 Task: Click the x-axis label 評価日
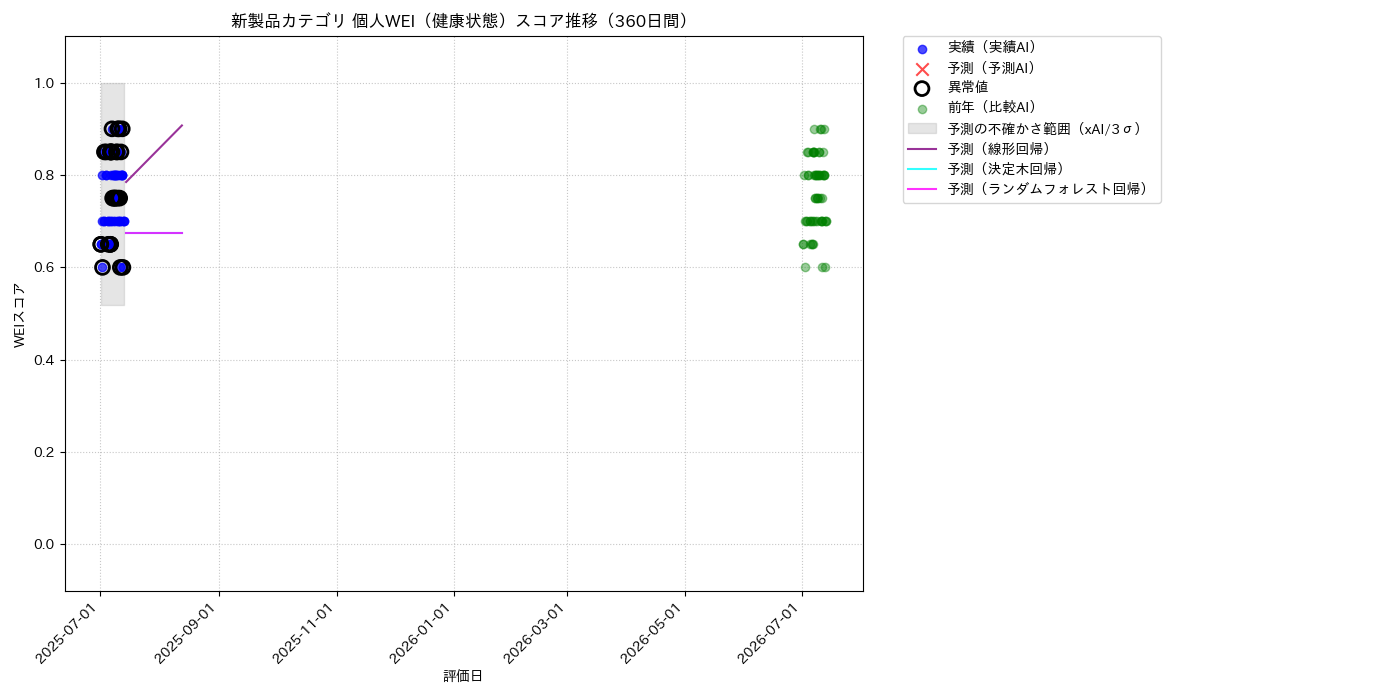click(463, 676)
